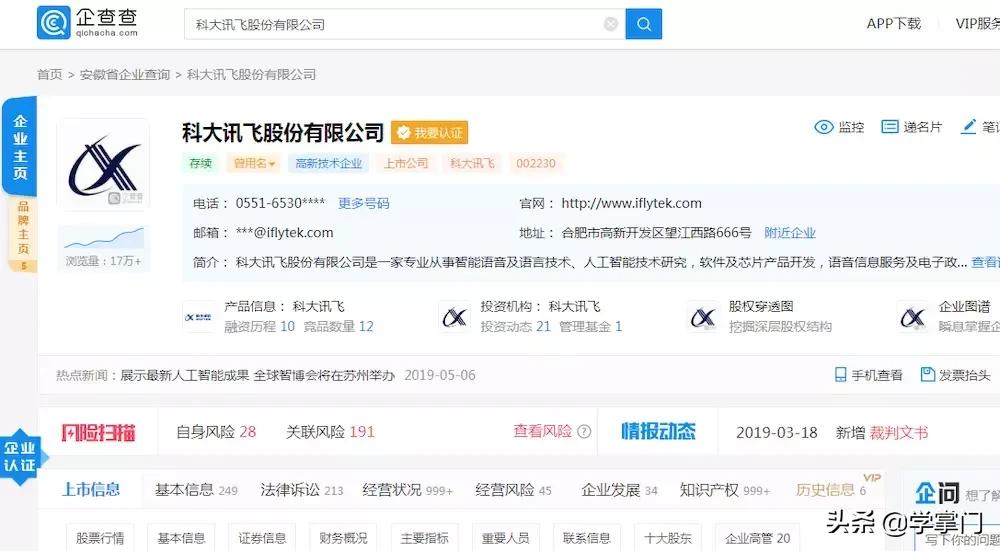
Task: Click the iFlytek company logo thumbnail
Action: pyautogui.click(x=103, y=165)
